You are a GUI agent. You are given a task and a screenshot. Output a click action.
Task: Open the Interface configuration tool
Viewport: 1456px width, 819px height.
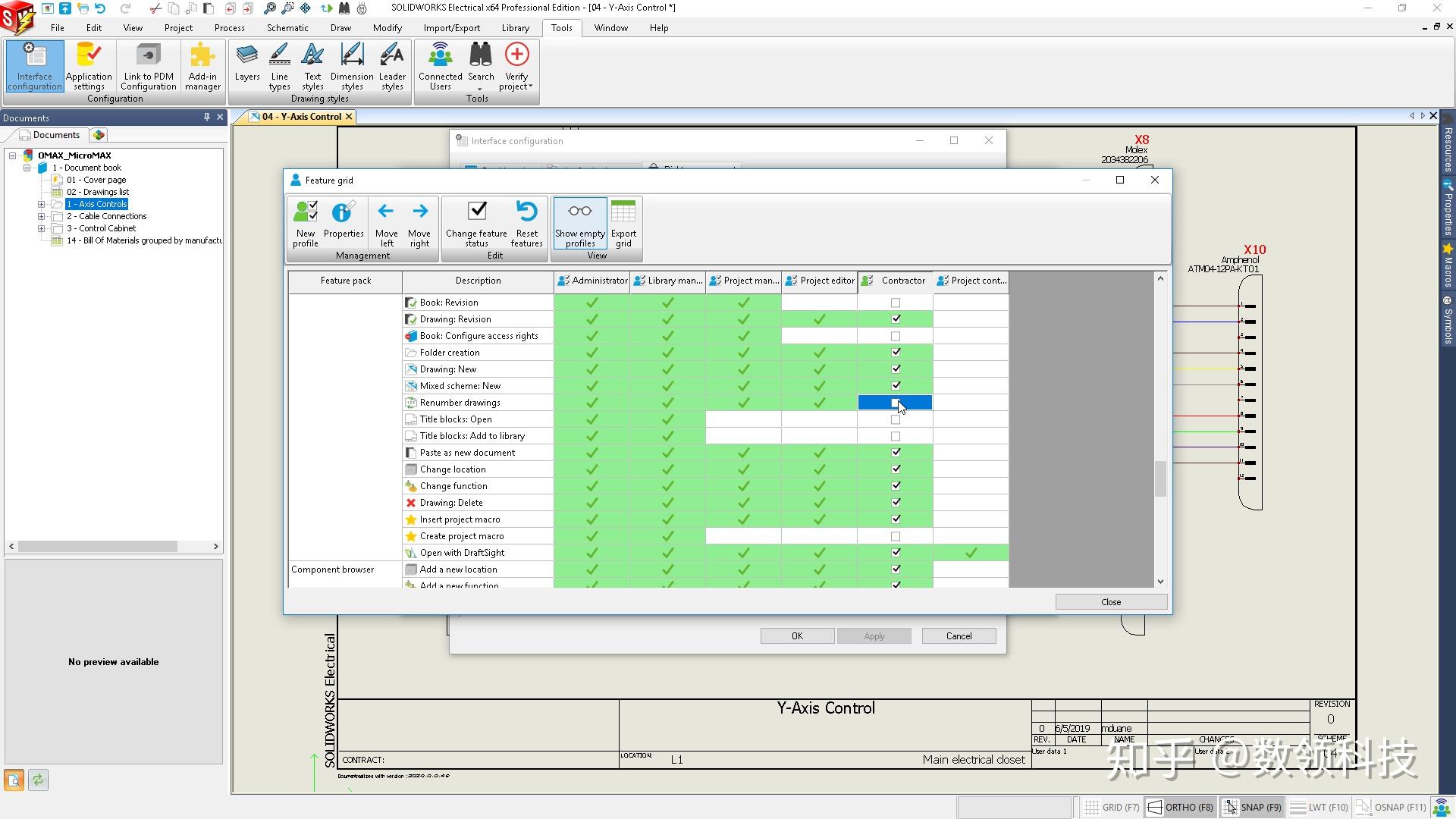coord(33,67)
